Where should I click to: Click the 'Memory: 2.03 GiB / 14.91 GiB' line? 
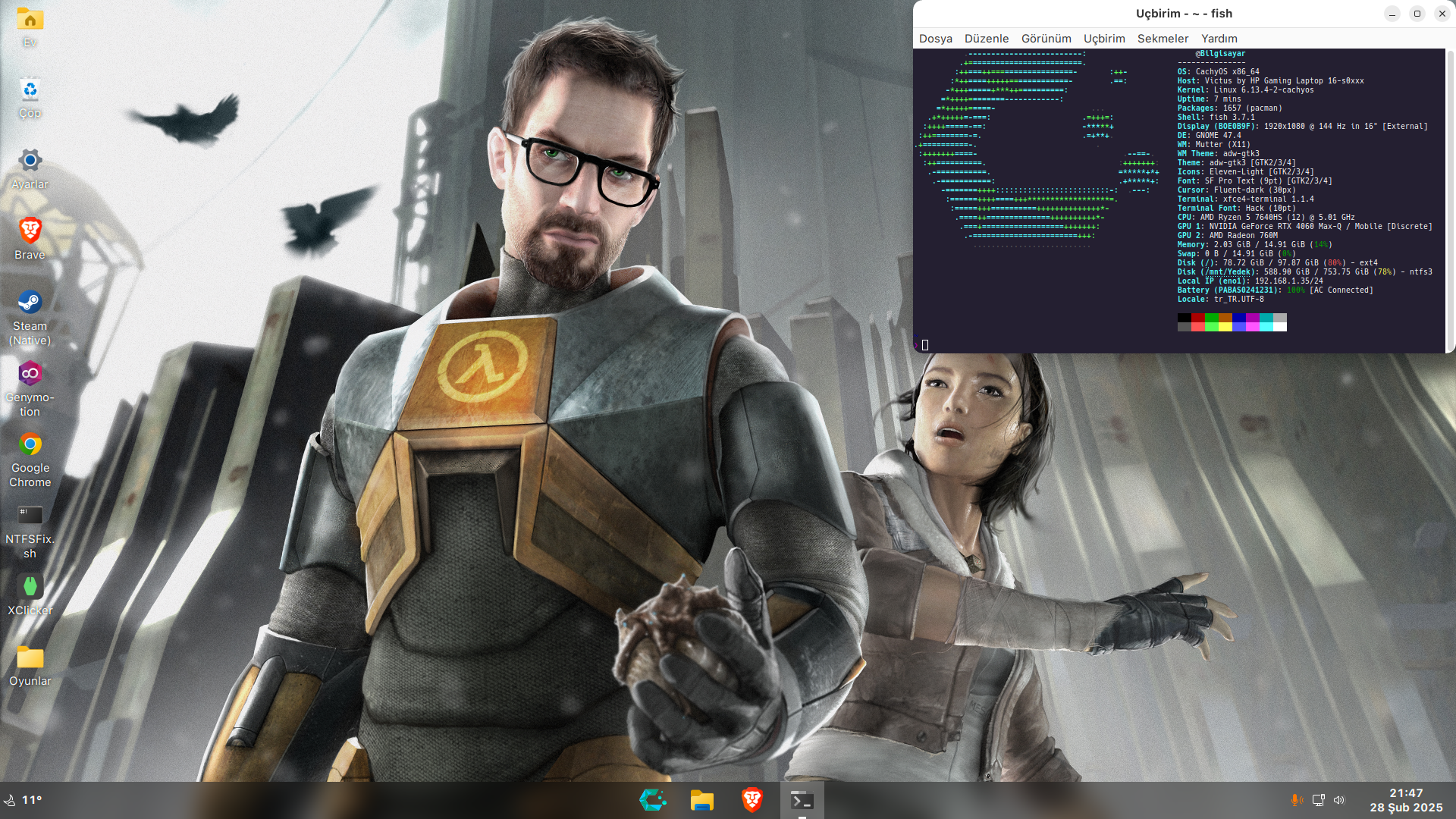tap(1255, 245)
